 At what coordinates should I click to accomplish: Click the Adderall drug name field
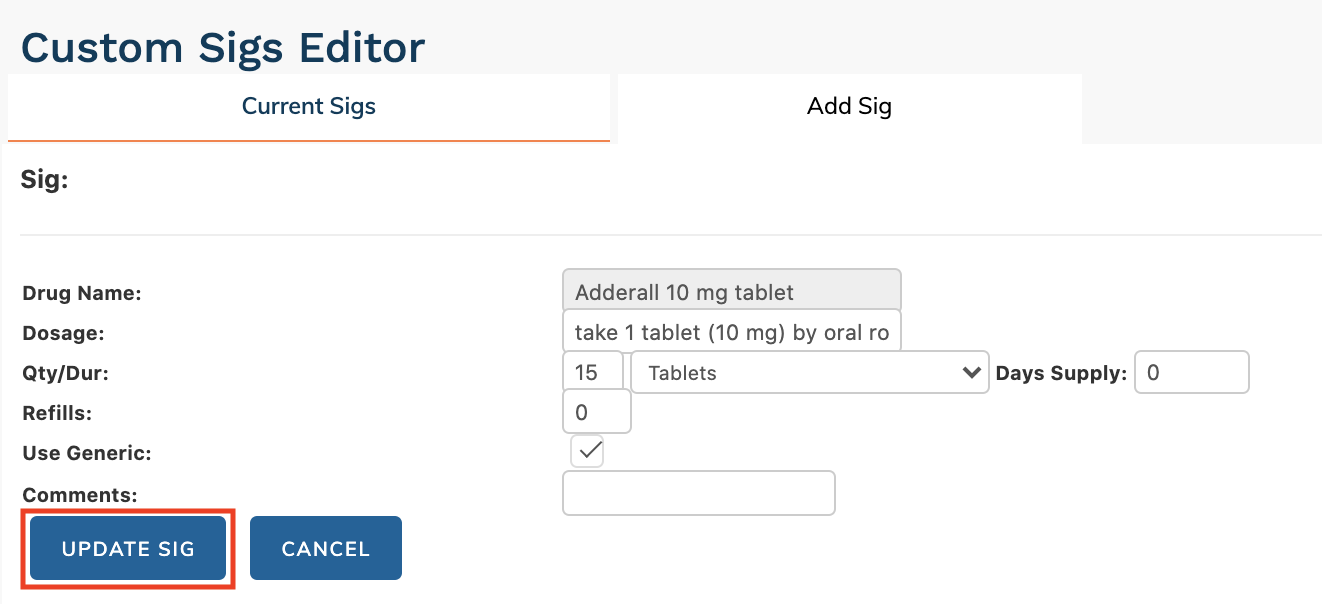point(732,292)
